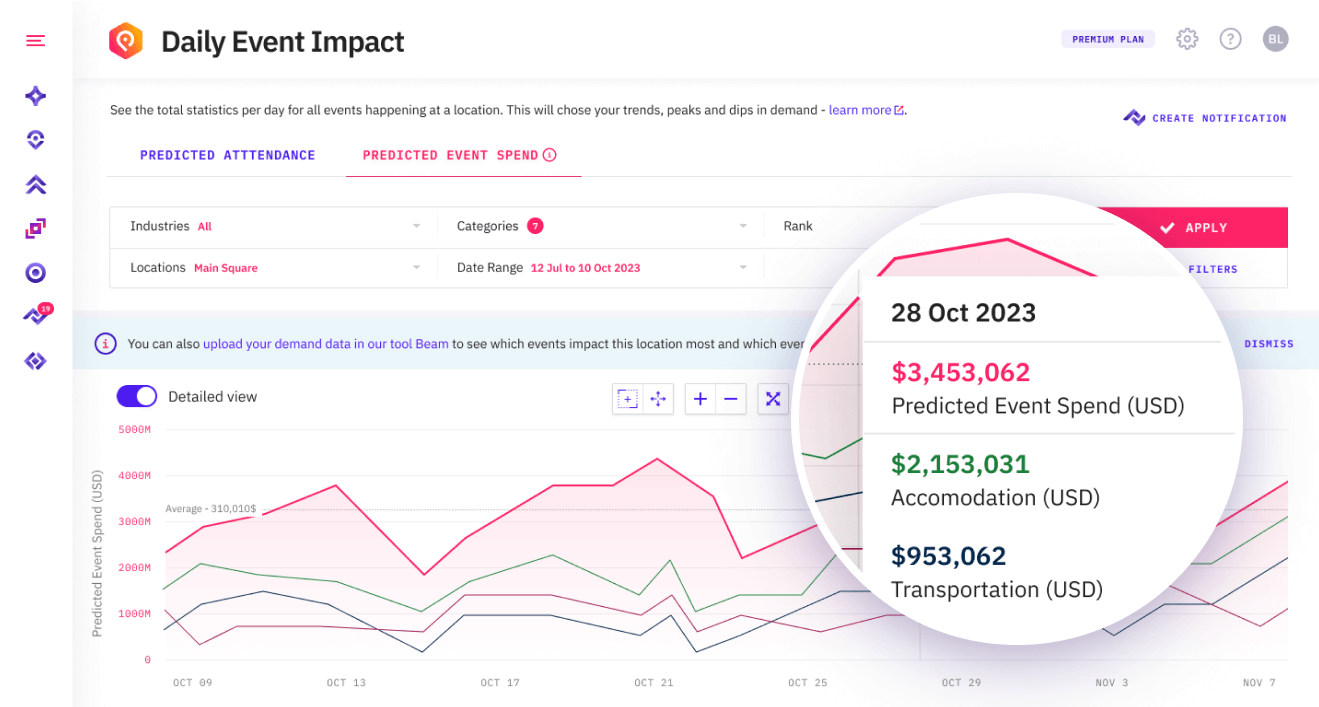This screenshot has width=1319, height=707.
Task: Select Predicted Event Spend tab
Action: tap(450, 155)
